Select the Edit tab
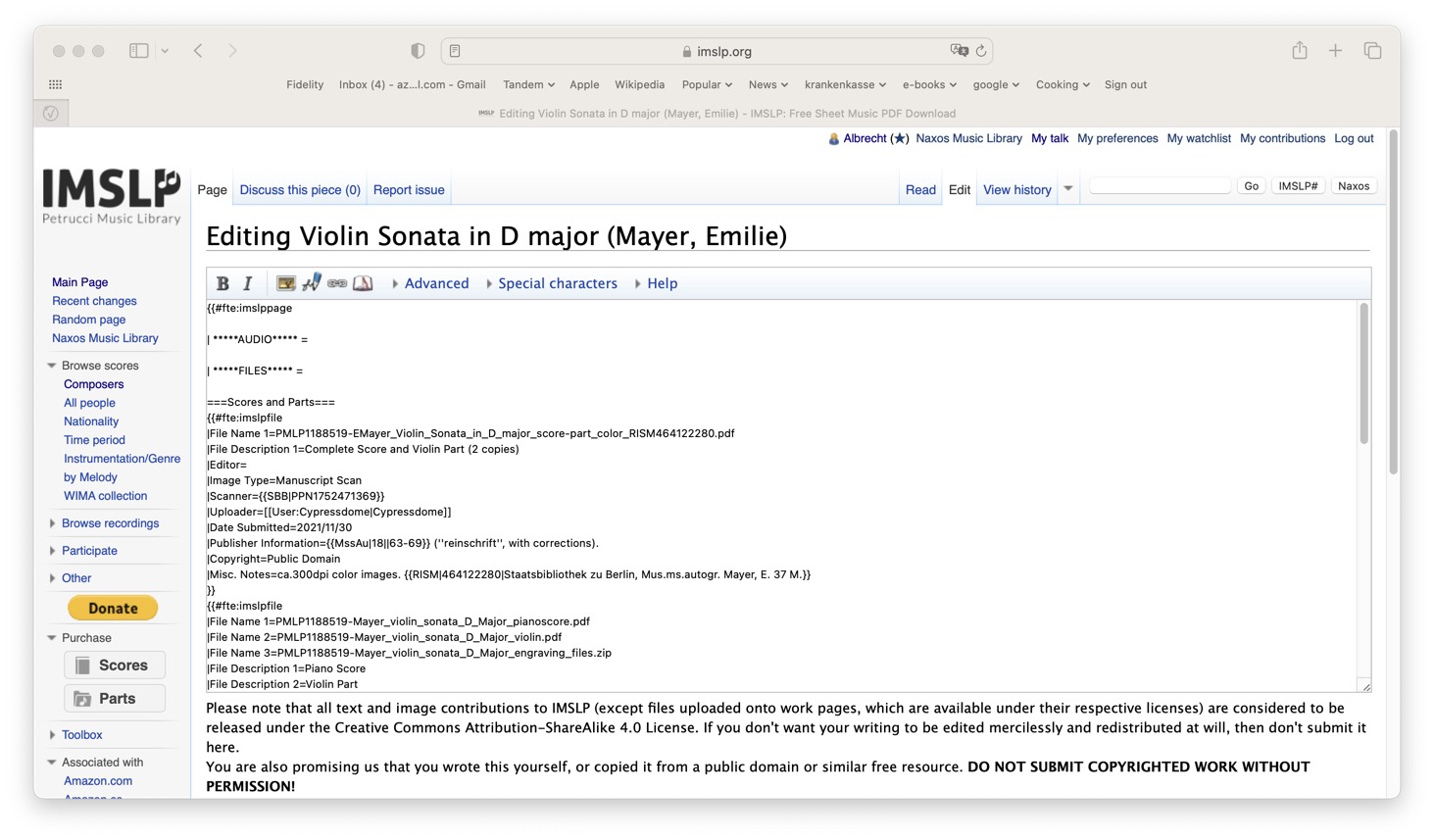The image size is (1434, 840). [x=960, y=190]
